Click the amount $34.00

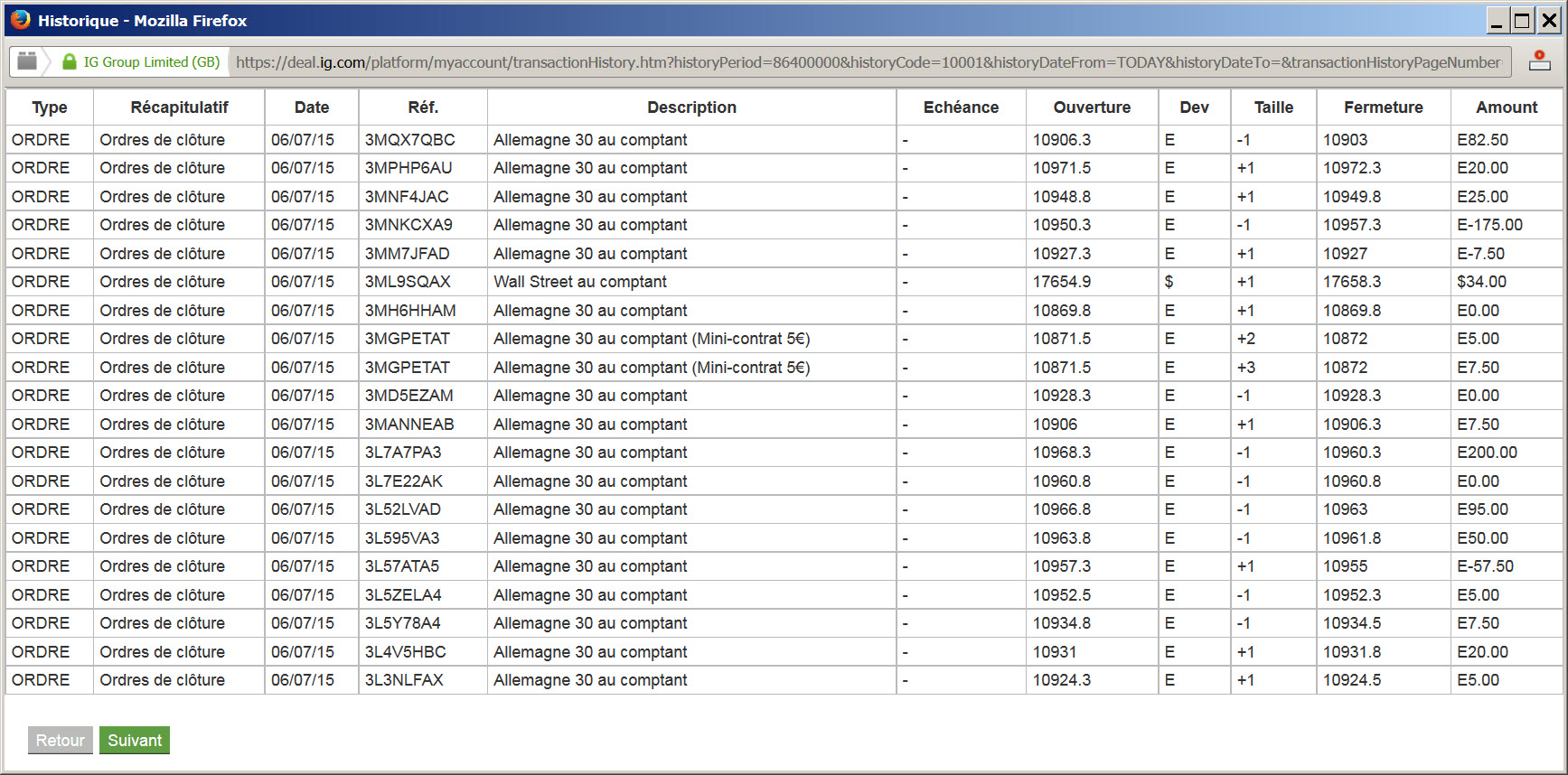click(1482, 282)
